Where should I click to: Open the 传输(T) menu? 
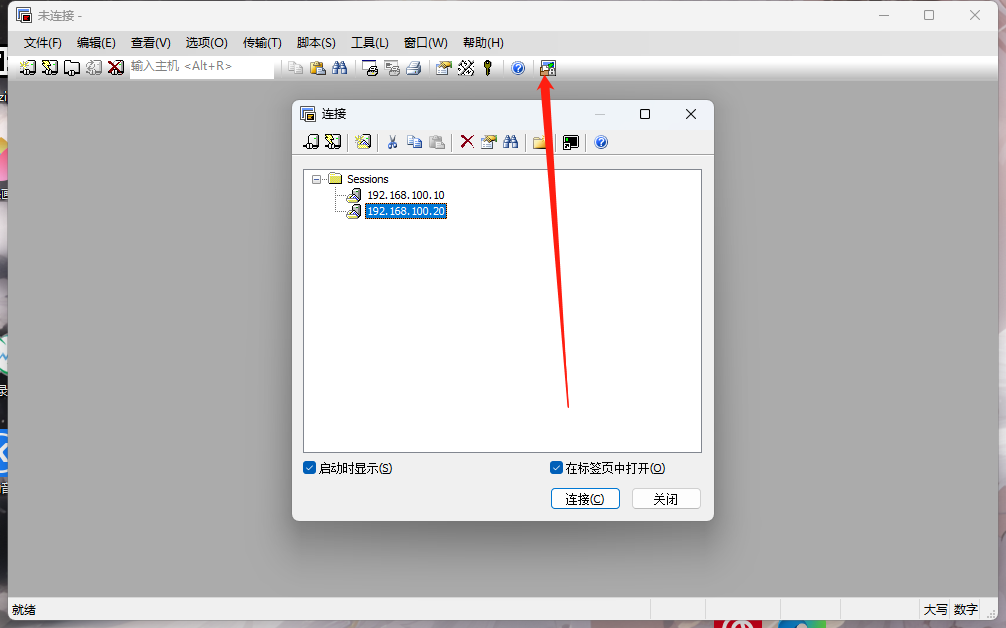click(x=262, y=43)
